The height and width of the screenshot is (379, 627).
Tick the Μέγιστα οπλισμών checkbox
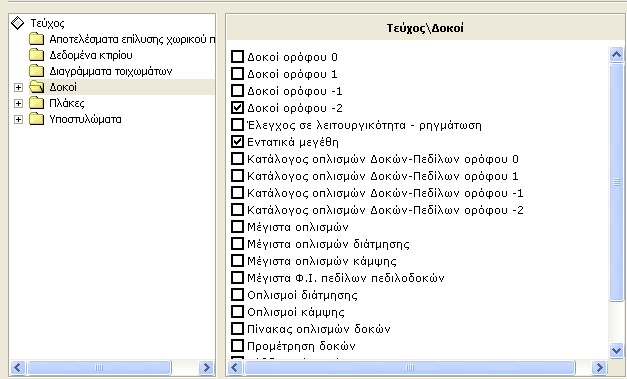(x=238, y=227)
